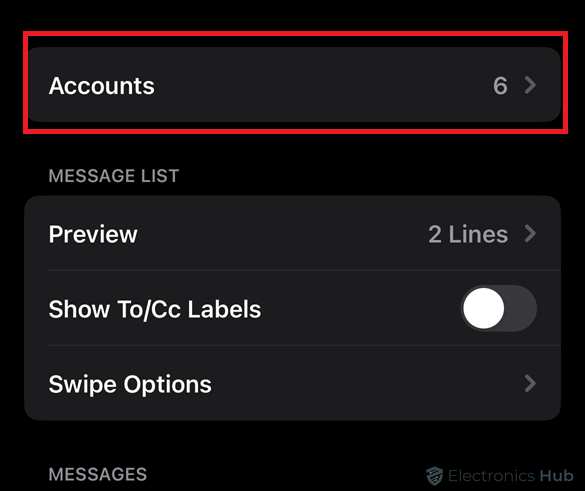Click the red highlighted Accounts box border area

point(295,34)
